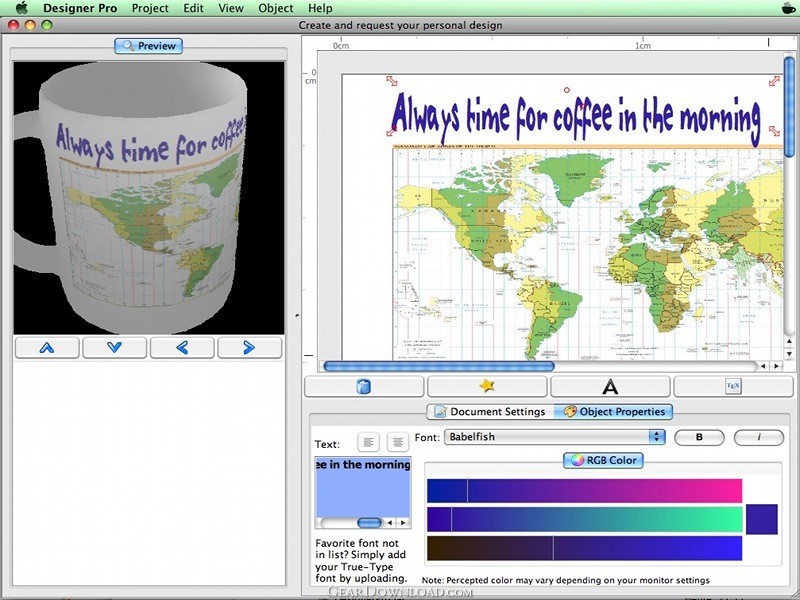Open the Apple menu
The height and width of the screenshot is (600, 800).
click(x=21, y=8)
